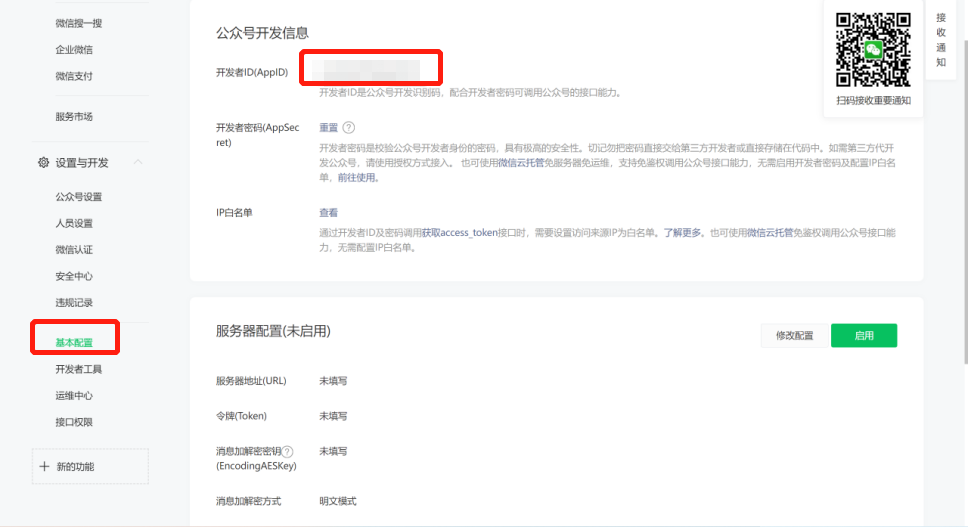Click the help icon next to 重置
Image resolution: width=968 pixels, height=527 pixels.
(348, 128)
